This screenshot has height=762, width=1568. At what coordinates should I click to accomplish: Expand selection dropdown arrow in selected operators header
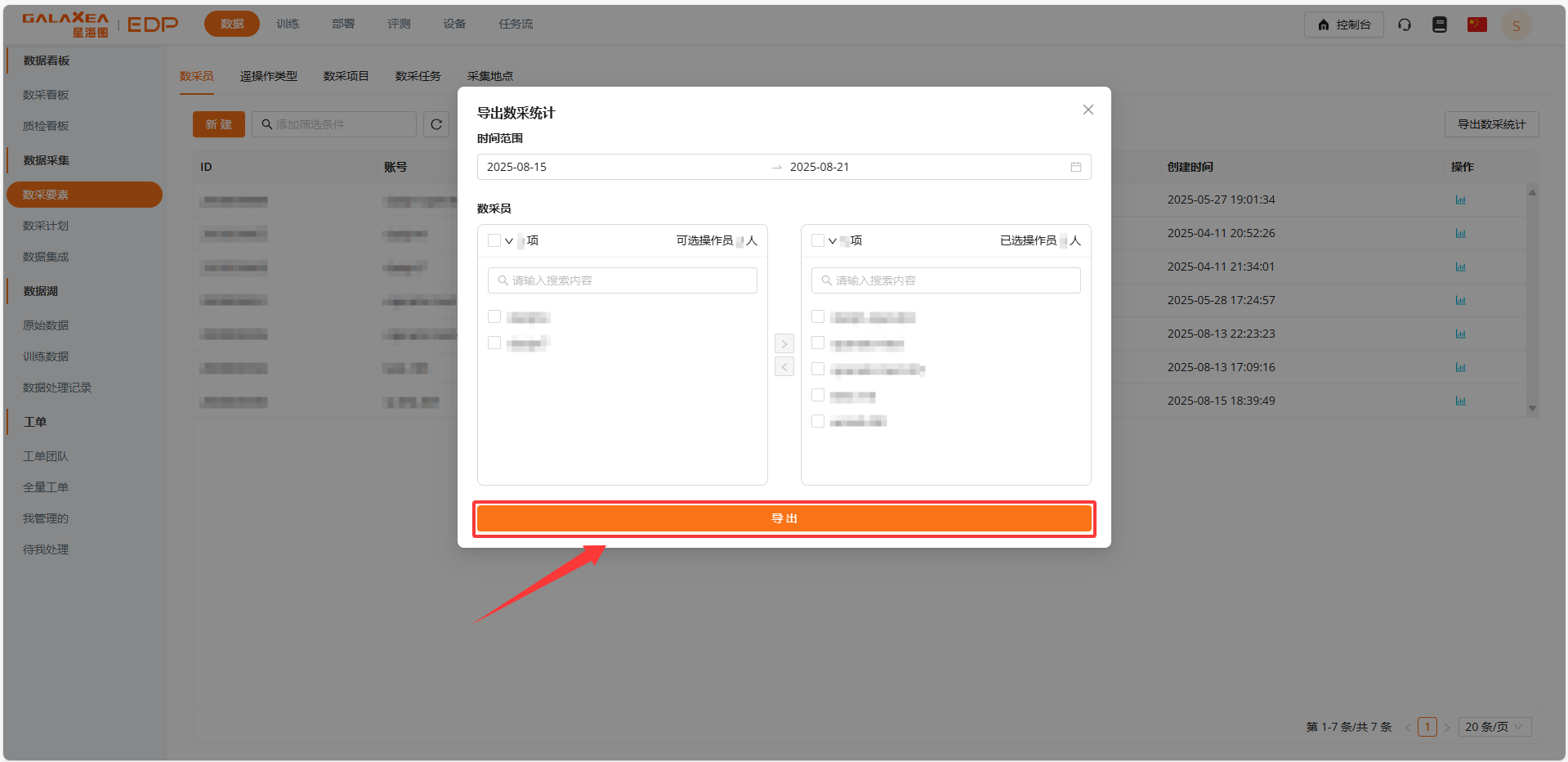tap(833, 240)
